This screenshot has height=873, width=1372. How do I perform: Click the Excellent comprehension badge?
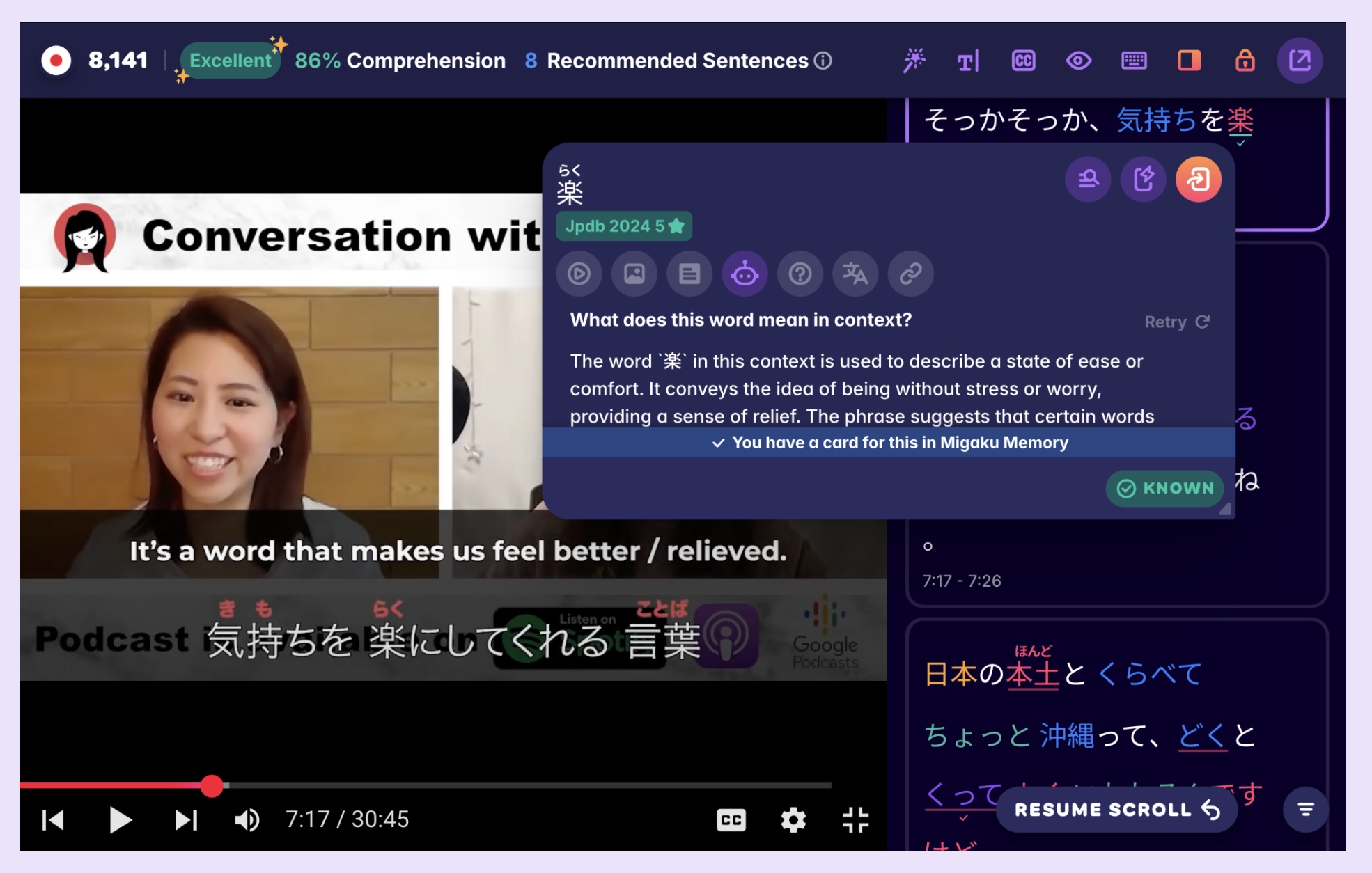click(230, 61)
